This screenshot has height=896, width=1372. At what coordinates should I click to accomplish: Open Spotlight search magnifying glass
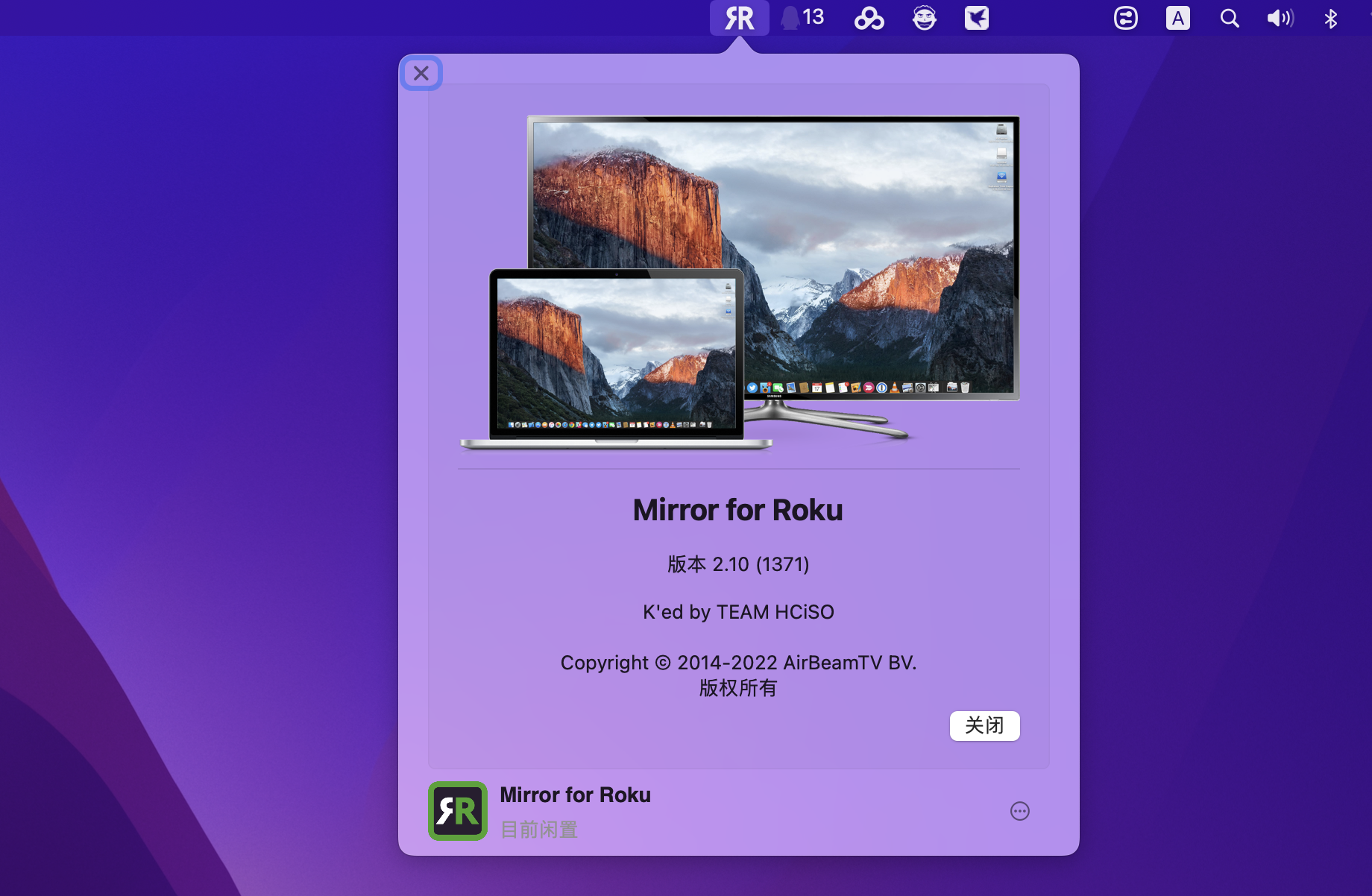(x=1229, y=18)
